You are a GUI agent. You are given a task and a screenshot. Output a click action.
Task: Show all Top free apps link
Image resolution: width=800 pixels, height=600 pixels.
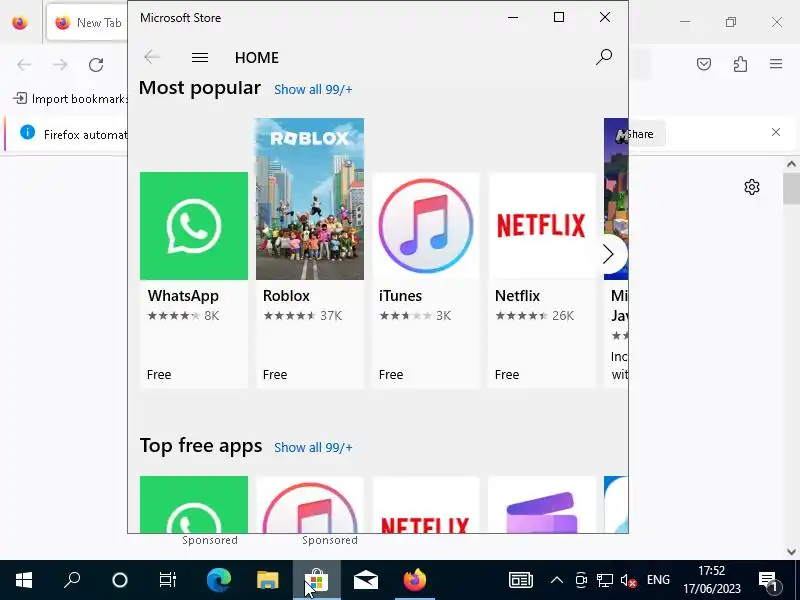point(313,447)
